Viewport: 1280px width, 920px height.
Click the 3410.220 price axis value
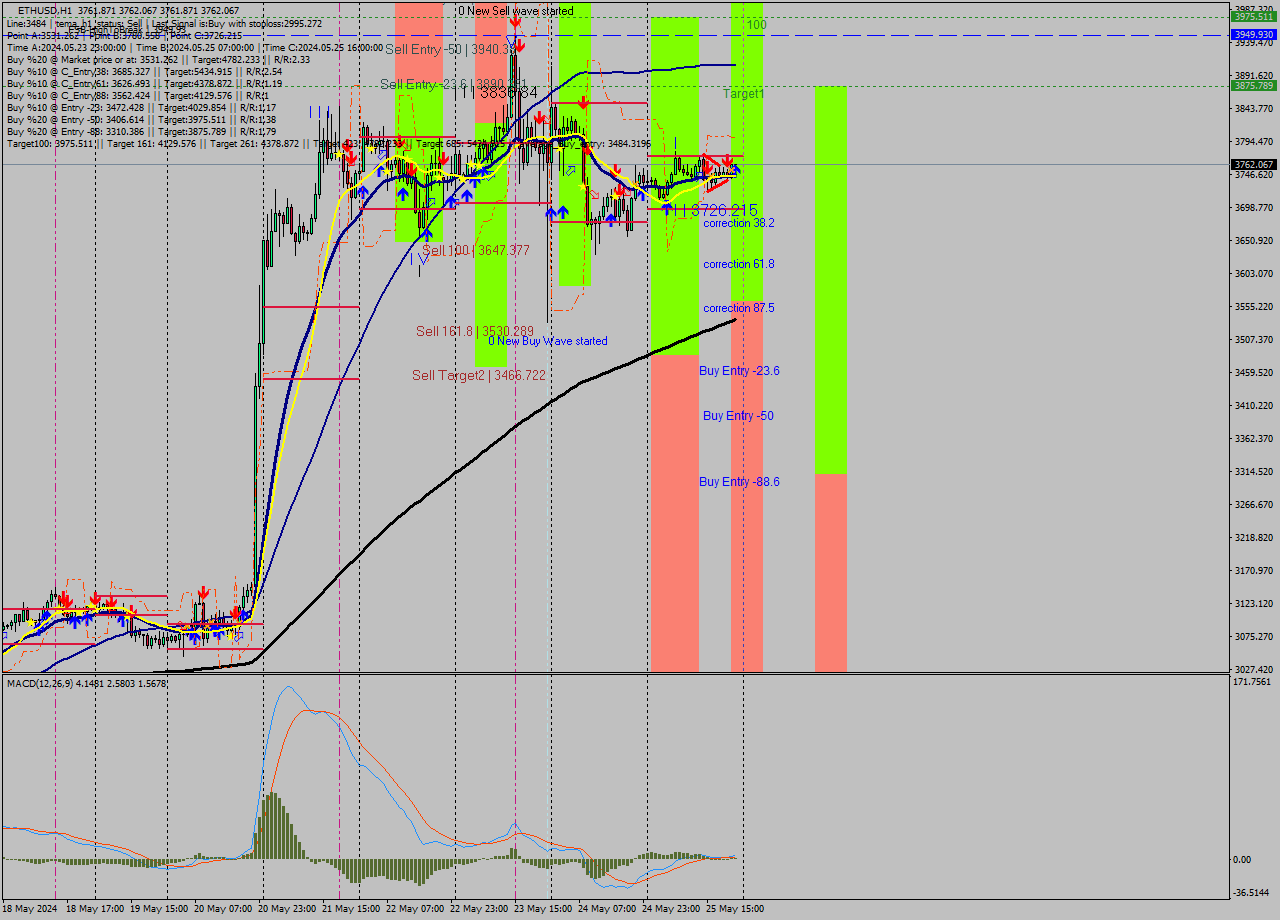[1254, 405]
